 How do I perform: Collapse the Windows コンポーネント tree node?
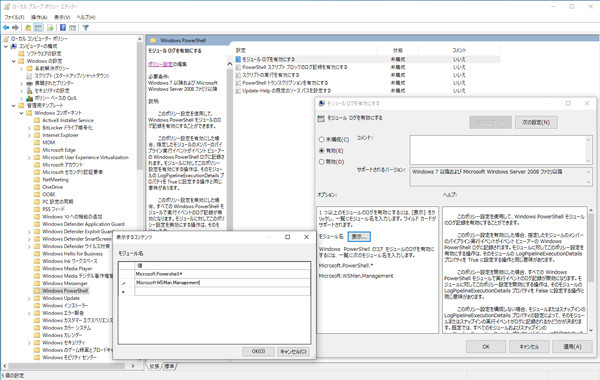point(22,113)
